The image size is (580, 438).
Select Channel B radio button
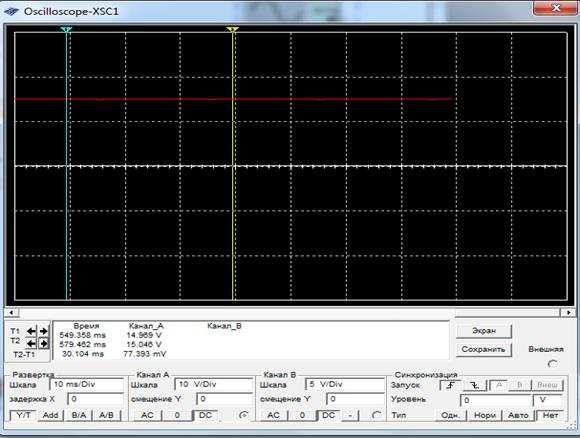pyautogui.click(x=376, y=415)
